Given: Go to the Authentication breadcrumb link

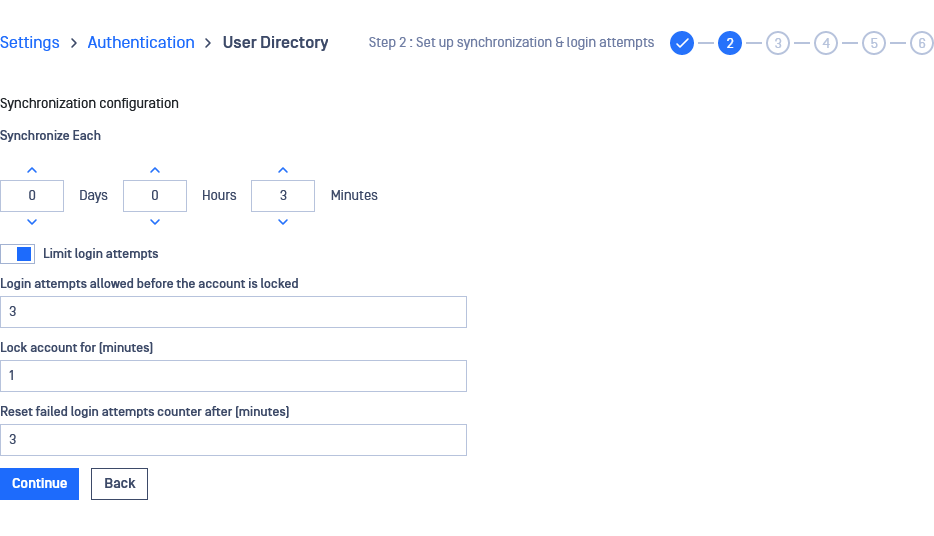Looking at the screenshot, I should click(x=141, y=42).
